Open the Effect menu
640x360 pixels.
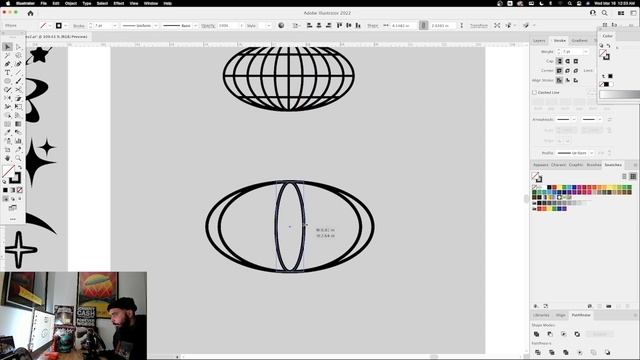(119, 3)
